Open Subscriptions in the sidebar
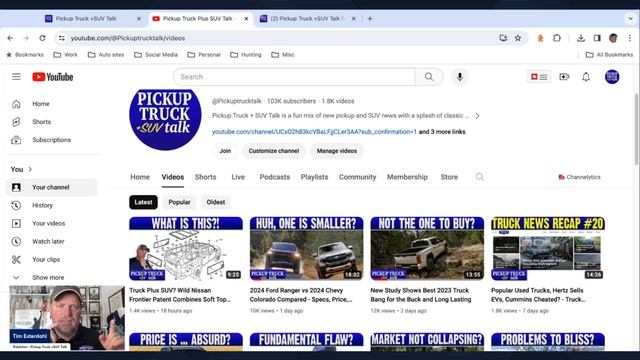640x360 pixels. (x=52, y=140)
